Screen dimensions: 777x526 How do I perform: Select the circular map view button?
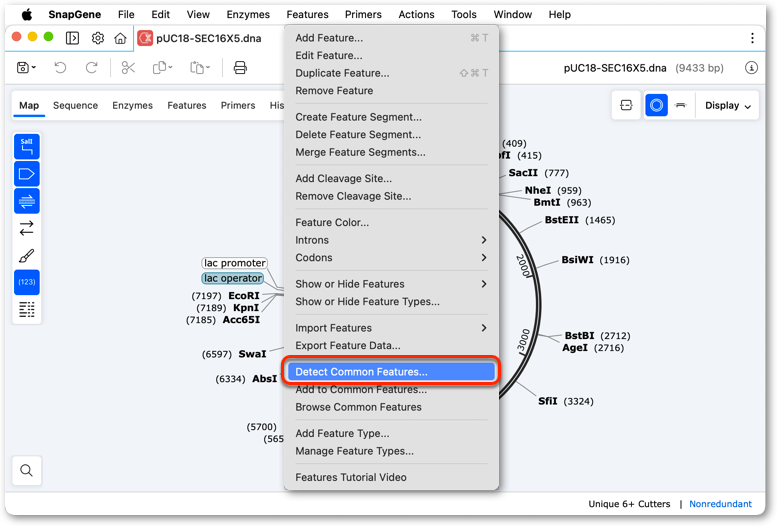click(x=656, y=105)
